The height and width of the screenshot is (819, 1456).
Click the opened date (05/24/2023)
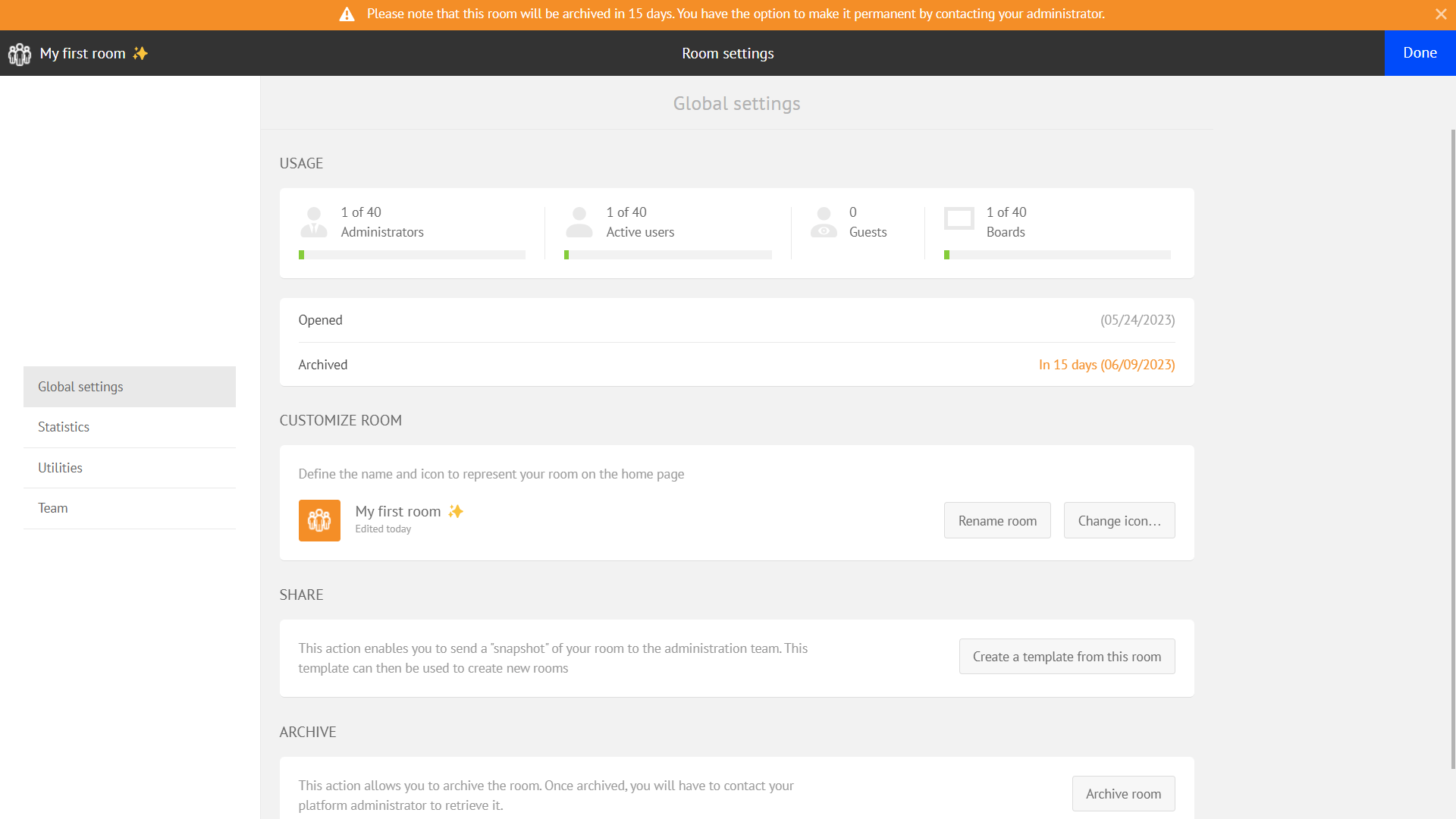pos(1137,320)
